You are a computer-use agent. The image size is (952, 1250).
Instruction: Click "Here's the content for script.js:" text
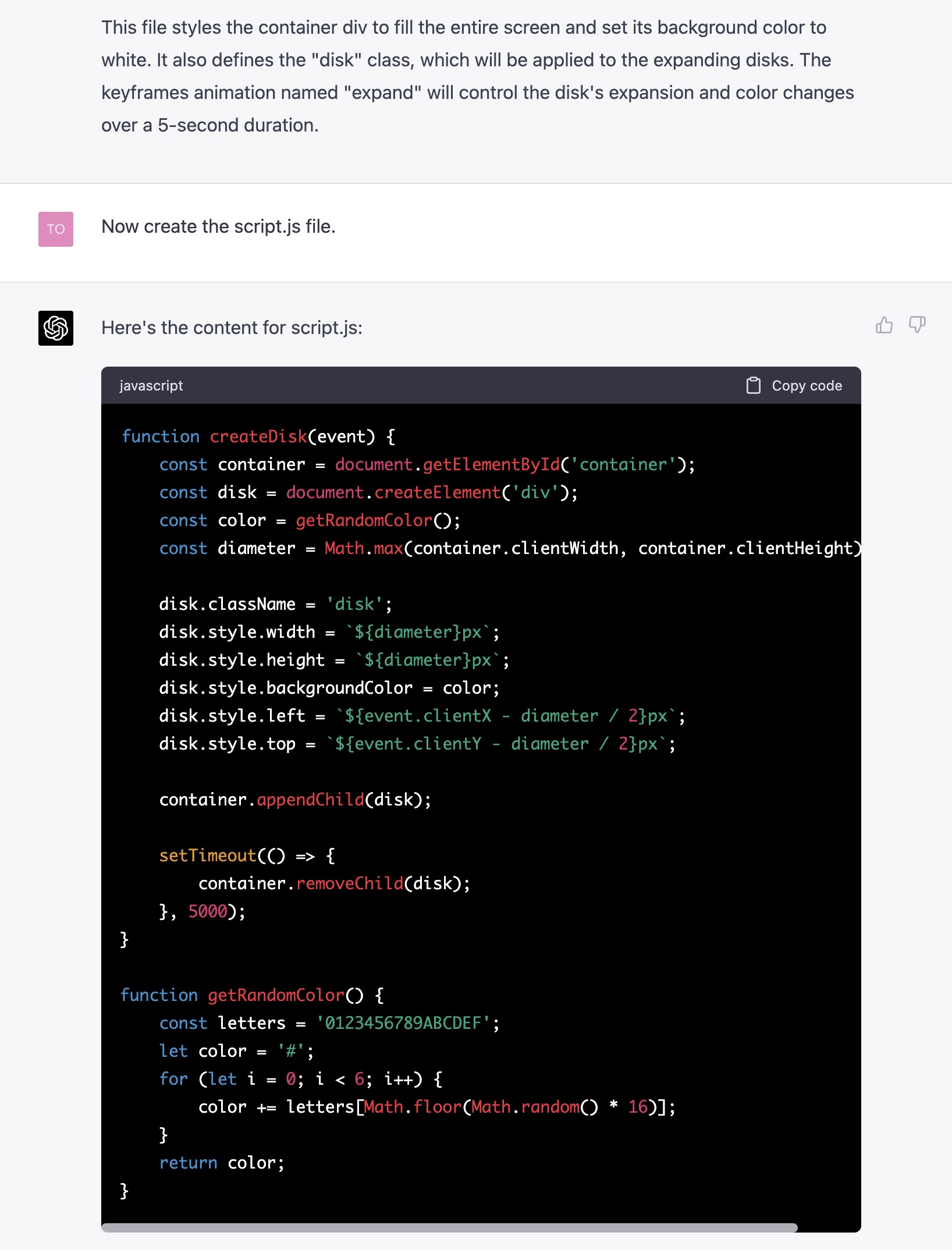pos(232,328)
